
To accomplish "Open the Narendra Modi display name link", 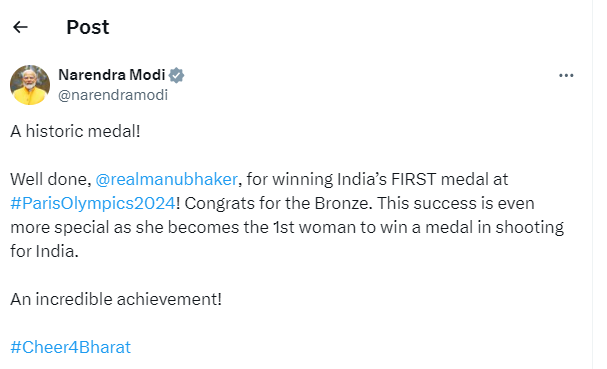I will click(x=112, y=75).
